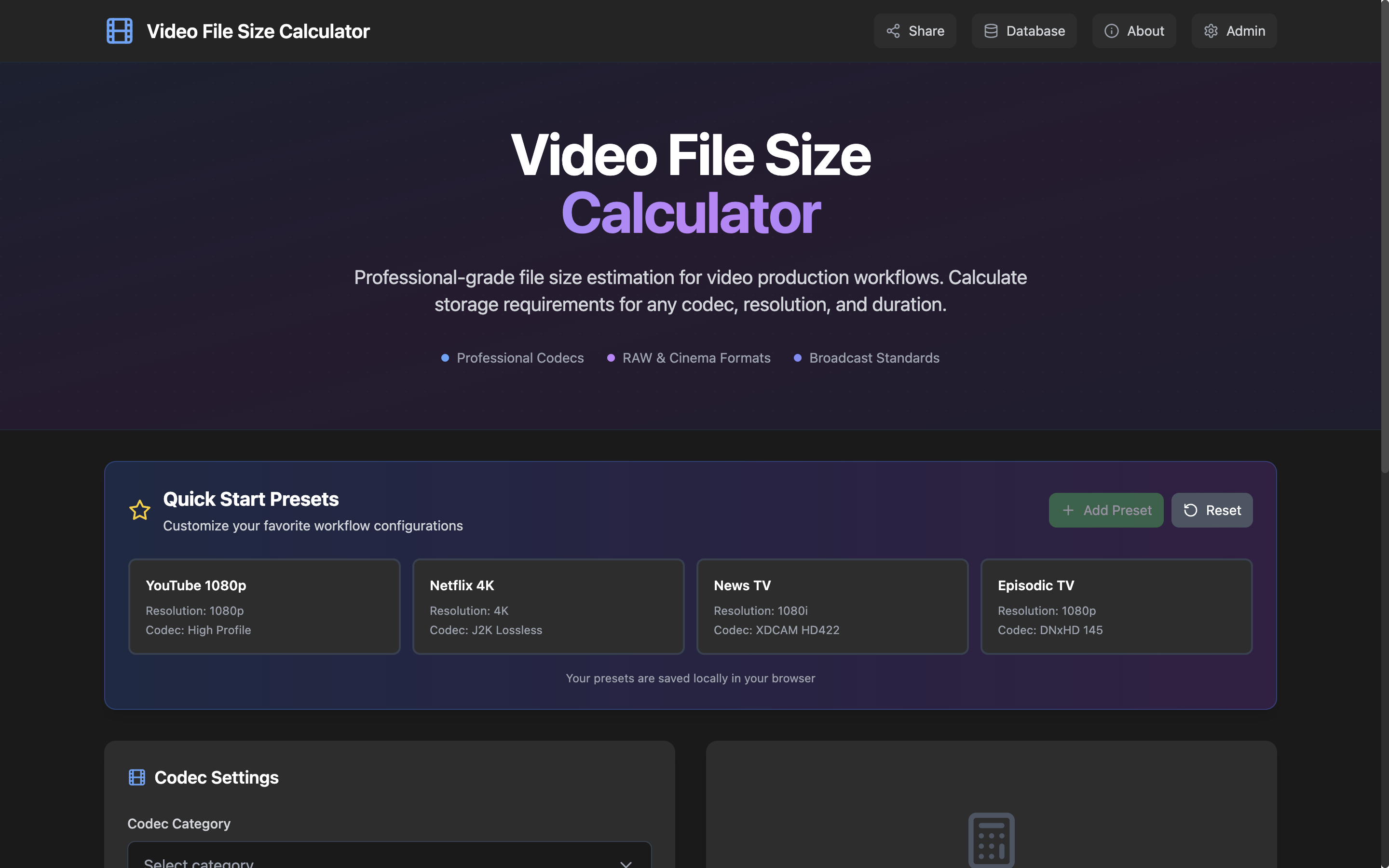Image resolution: width=1389 pixels, height=868 pixels.
Task: Click the Codec Category chevron arrow
Action: [x=626, y=863]
